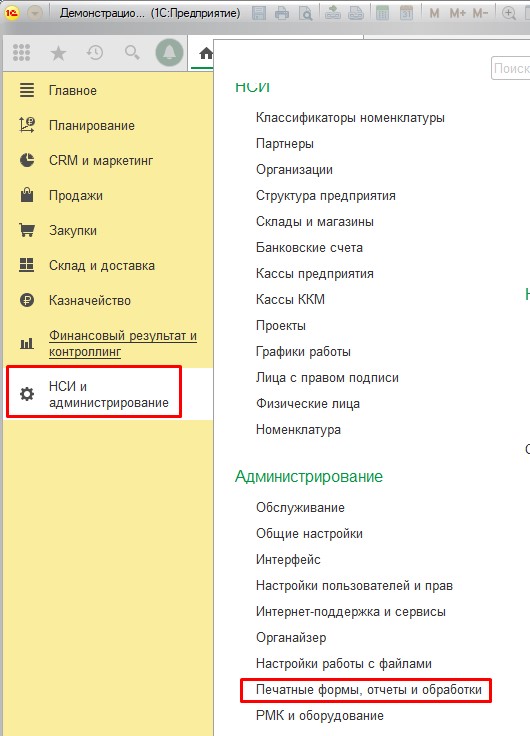530x736 pixels.
Task: Open Классификаторы номенклатуры link
Action: tap(350, 117)
